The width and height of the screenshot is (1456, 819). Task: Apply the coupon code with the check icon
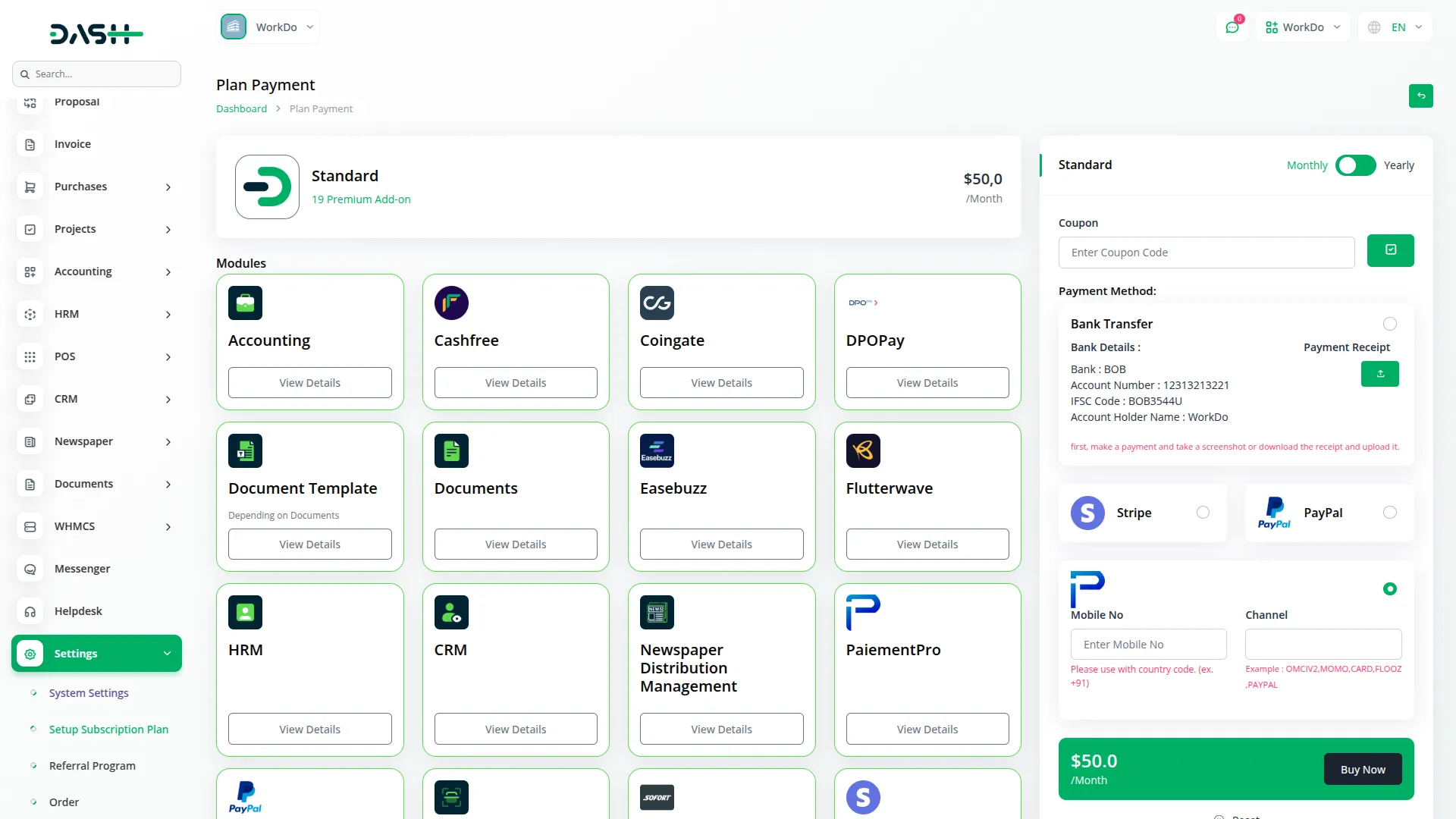point(1390,250)
